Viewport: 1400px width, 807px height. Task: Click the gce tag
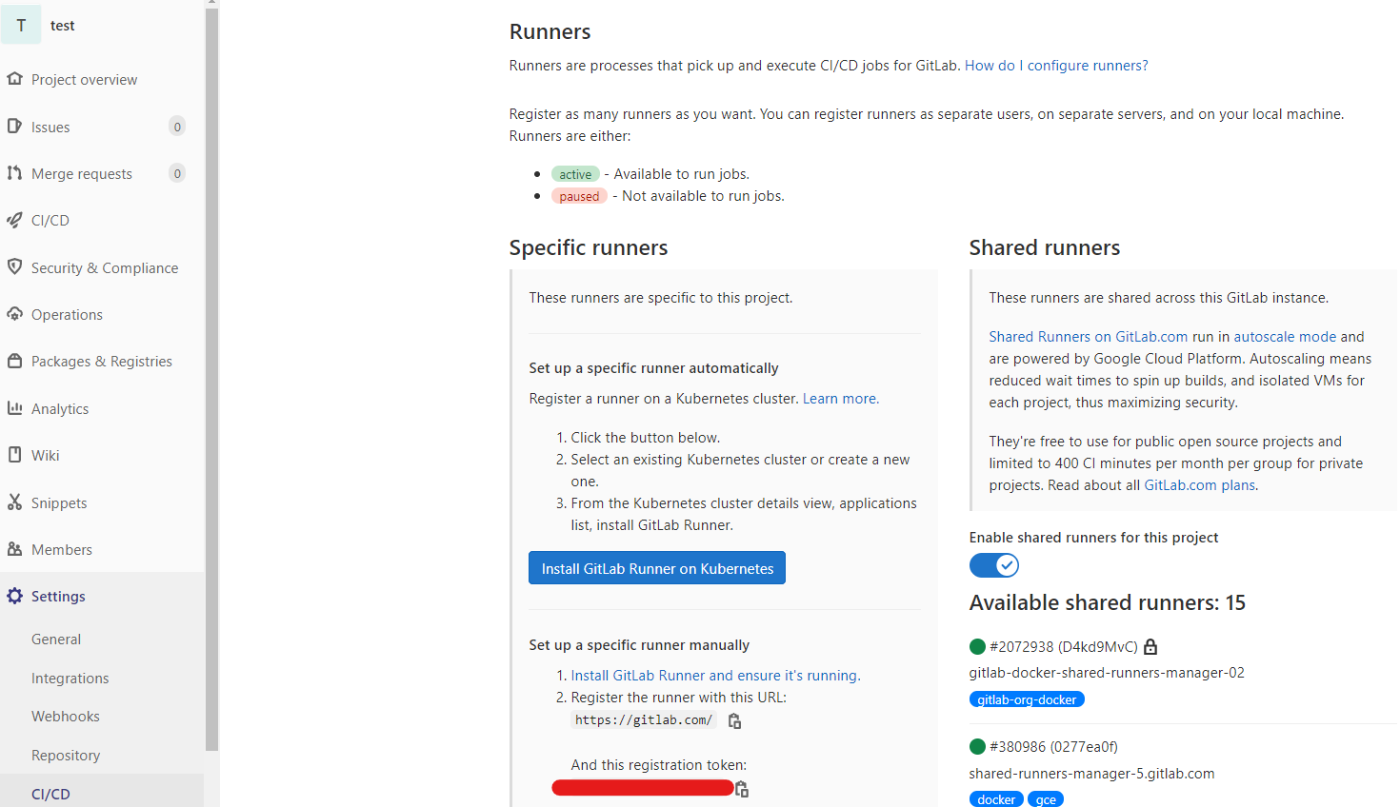tap(1046, 800)
